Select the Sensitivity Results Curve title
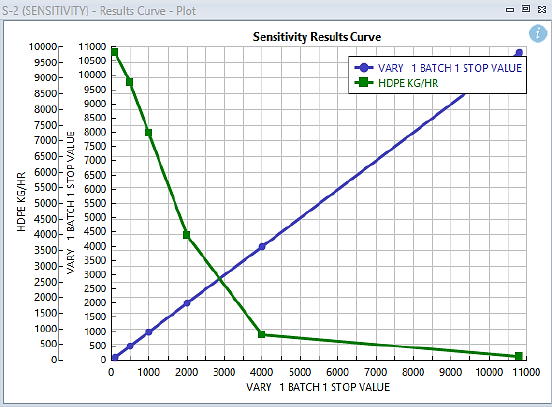 [317, 37]
